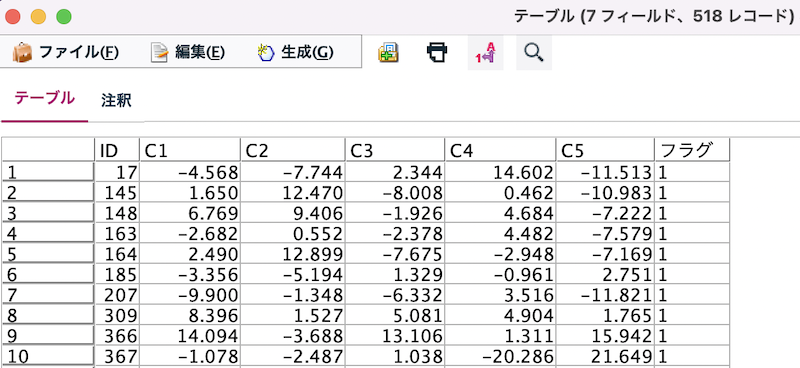Viewport: 800px width, 368px height.
Task: Click the ID cell 145
Action: [x=117, y=193]
